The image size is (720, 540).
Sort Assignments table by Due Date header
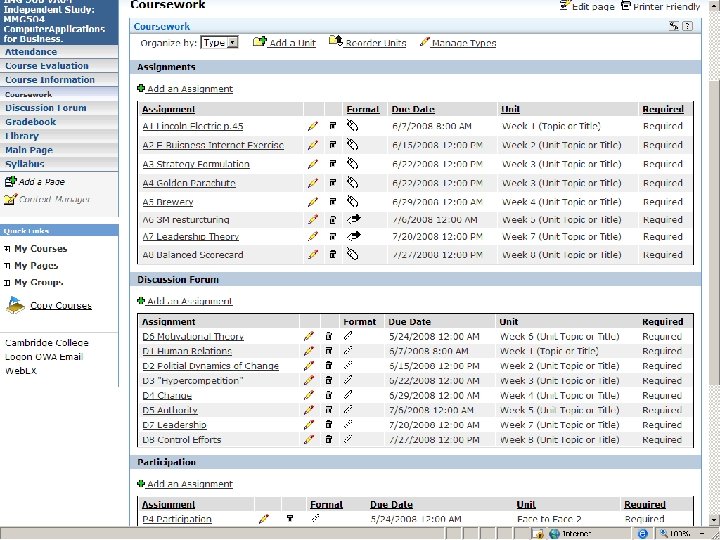click(x=413, y=109)
